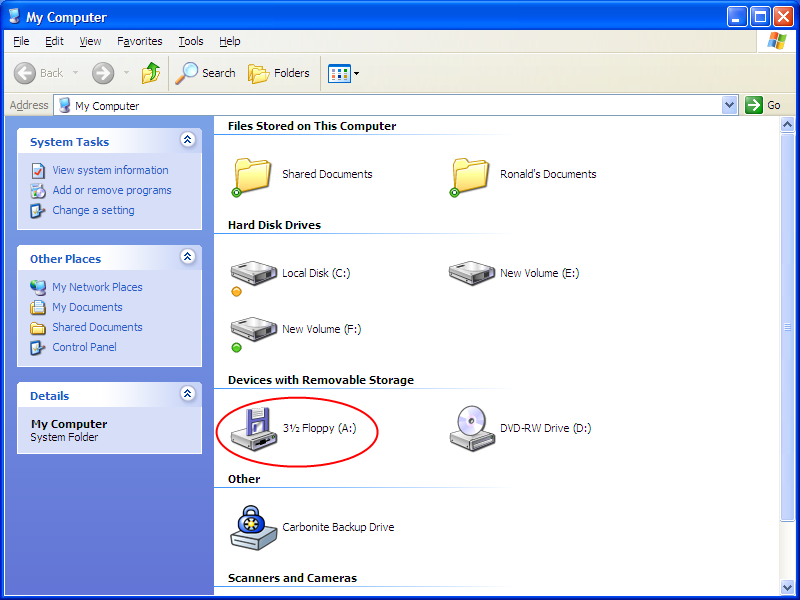
Task: Open the View menu
Action: point(90,41)
